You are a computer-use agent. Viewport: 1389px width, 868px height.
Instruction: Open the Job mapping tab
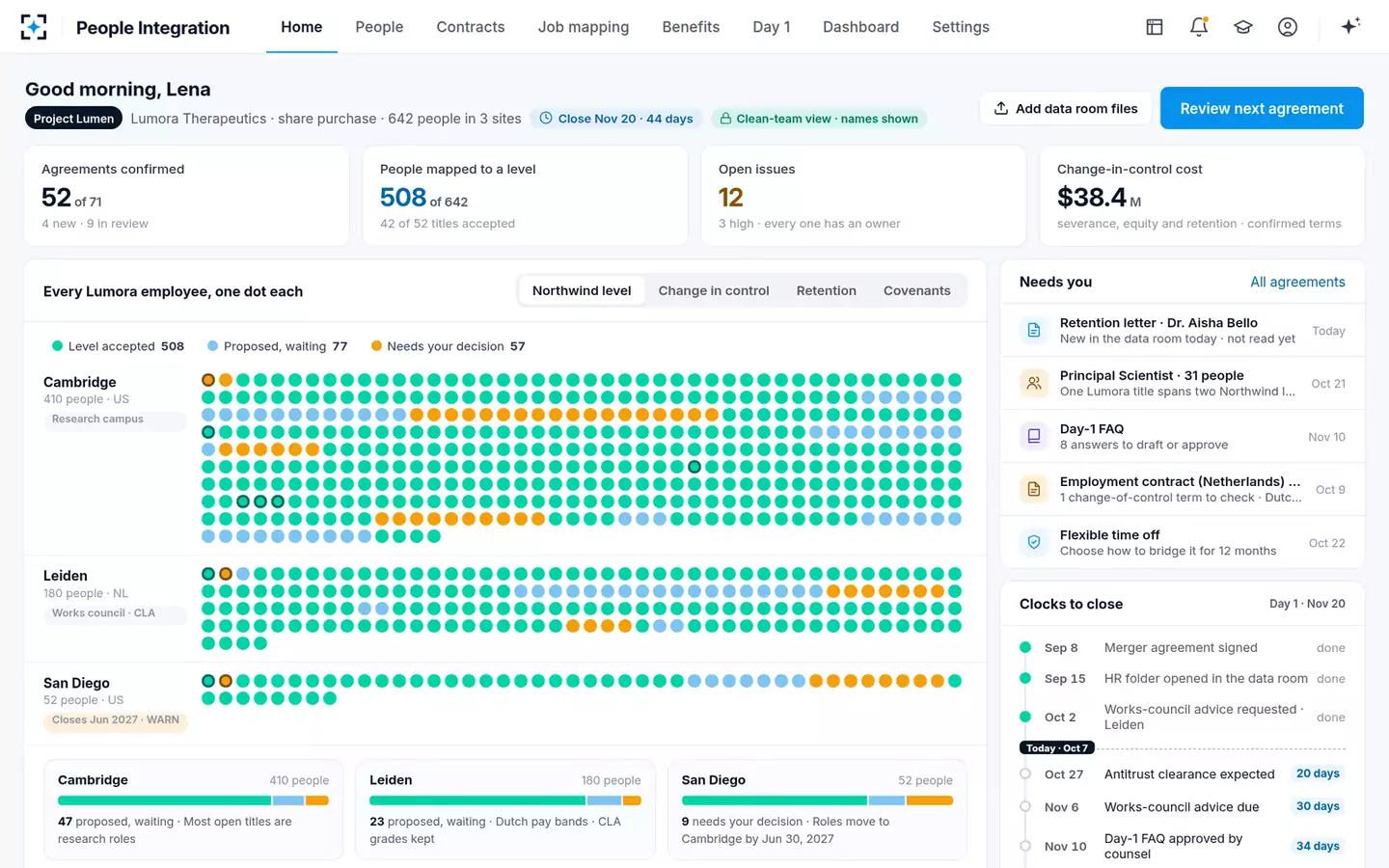584,27
